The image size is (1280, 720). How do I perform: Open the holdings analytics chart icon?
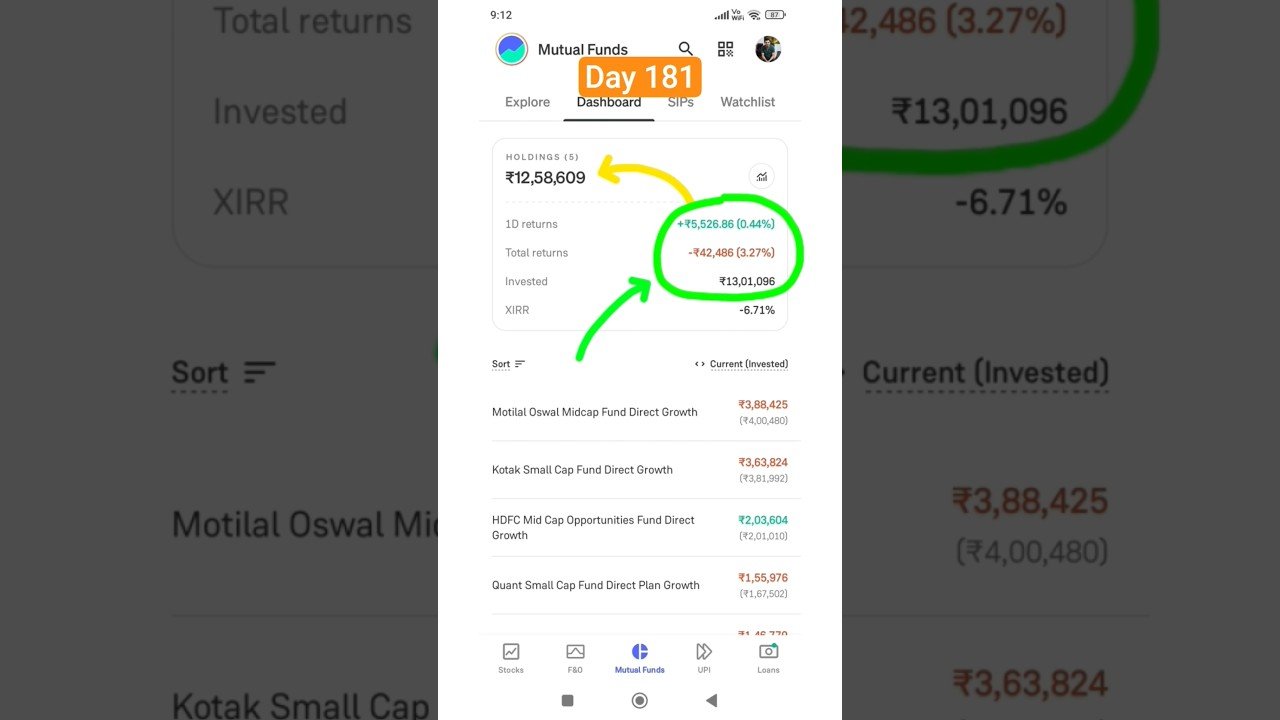(x=761, y=177)
